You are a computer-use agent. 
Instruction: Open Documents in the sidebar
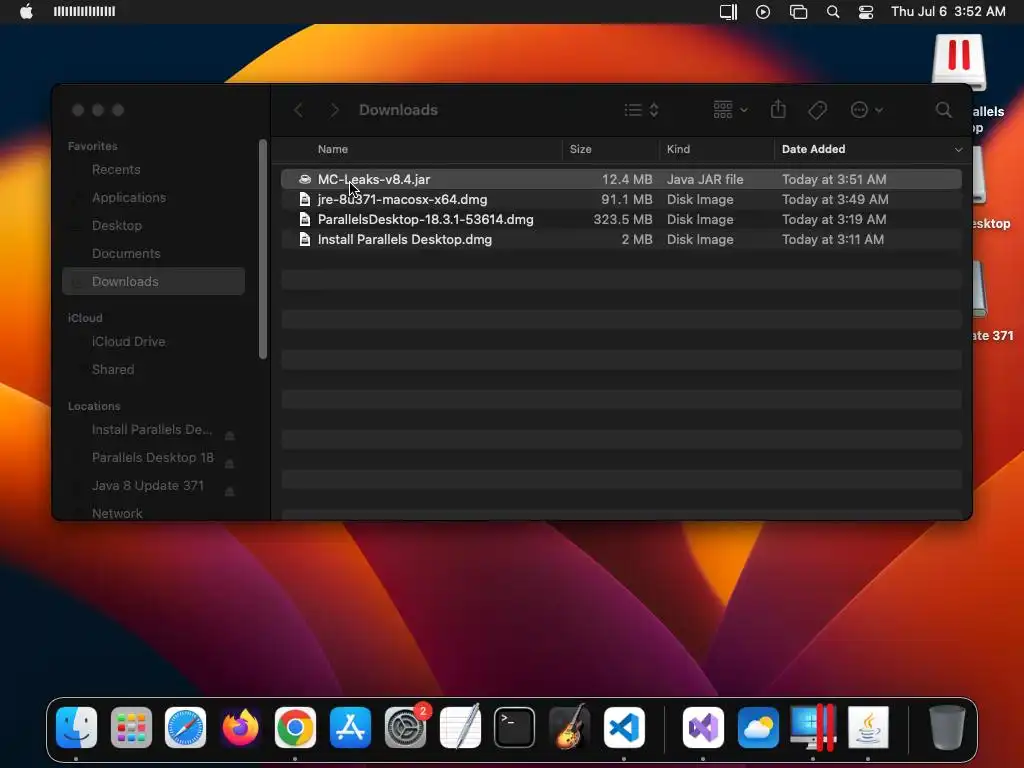point(126,253)
